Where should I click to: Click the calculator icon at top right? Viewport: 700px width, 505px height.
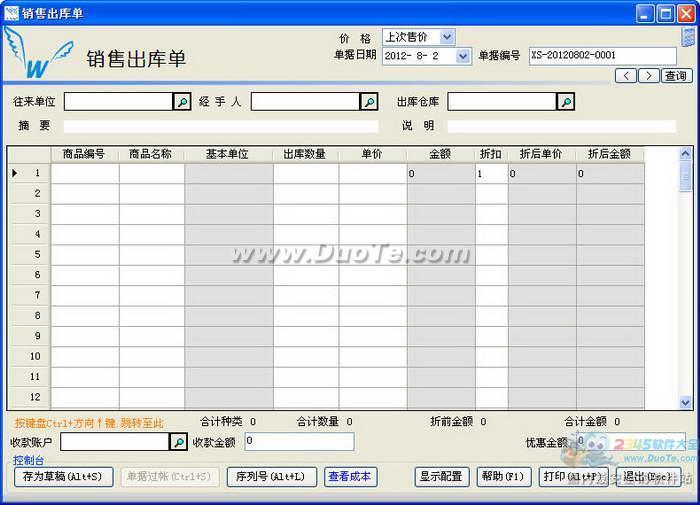coord(688,37)
